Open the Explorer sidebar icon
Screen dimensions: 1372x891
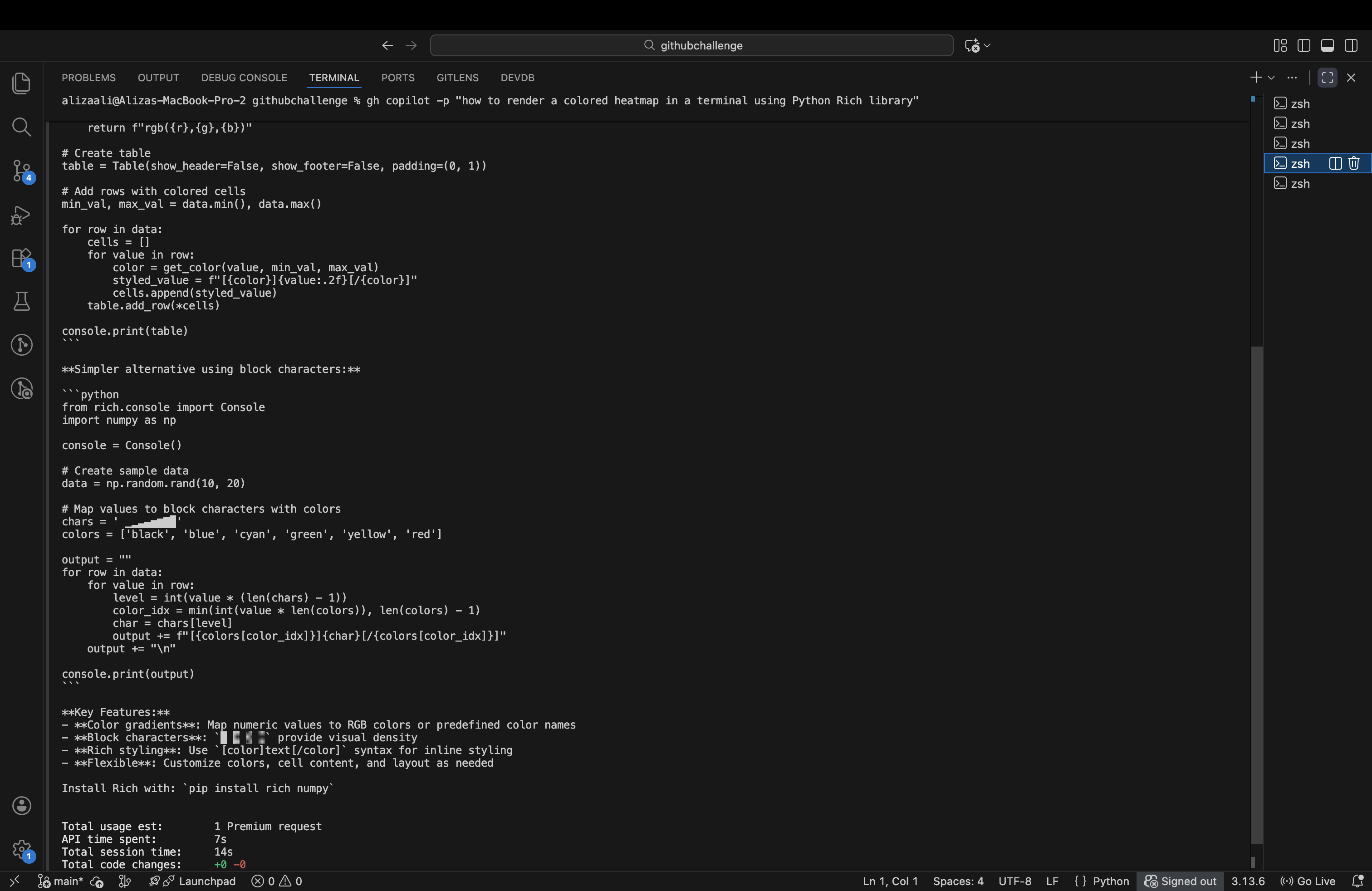[22, 83]
